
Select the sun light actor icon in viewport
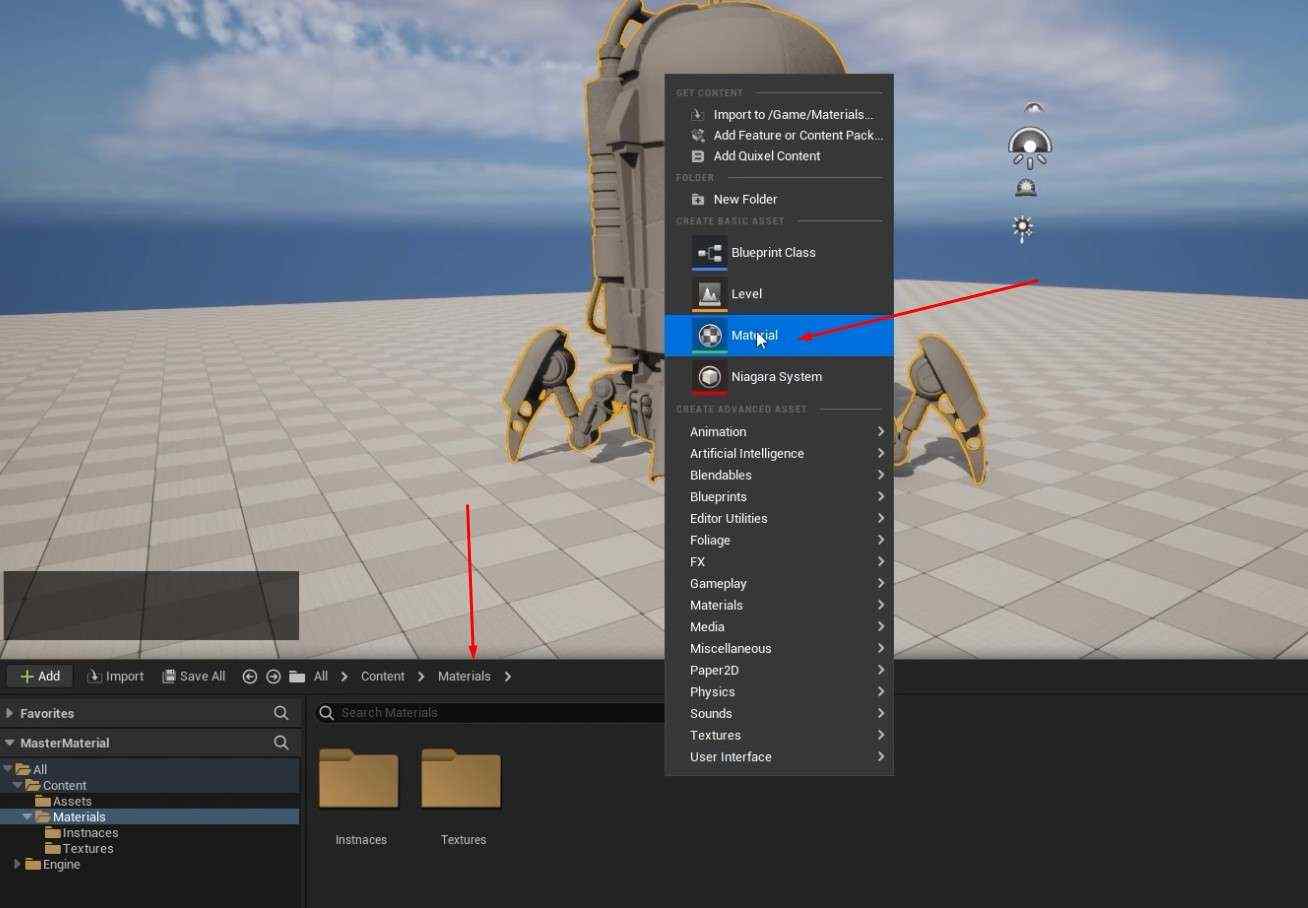coord(1022,228)
